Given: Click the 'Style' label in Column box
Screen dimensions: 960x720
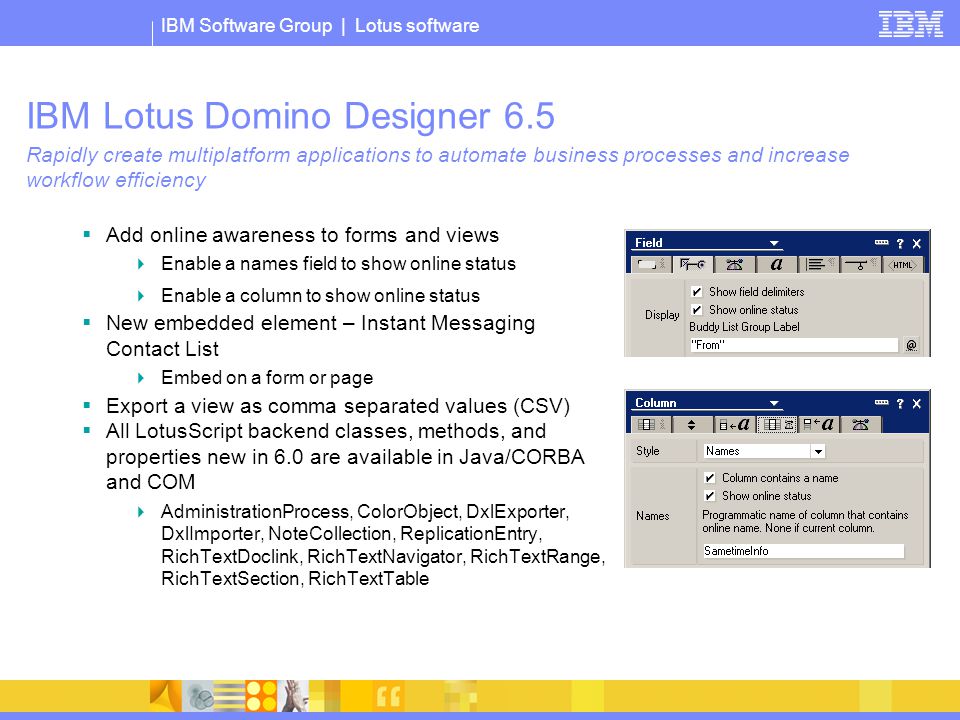Looking at the screenshot, I should click(x=648, y=451).
